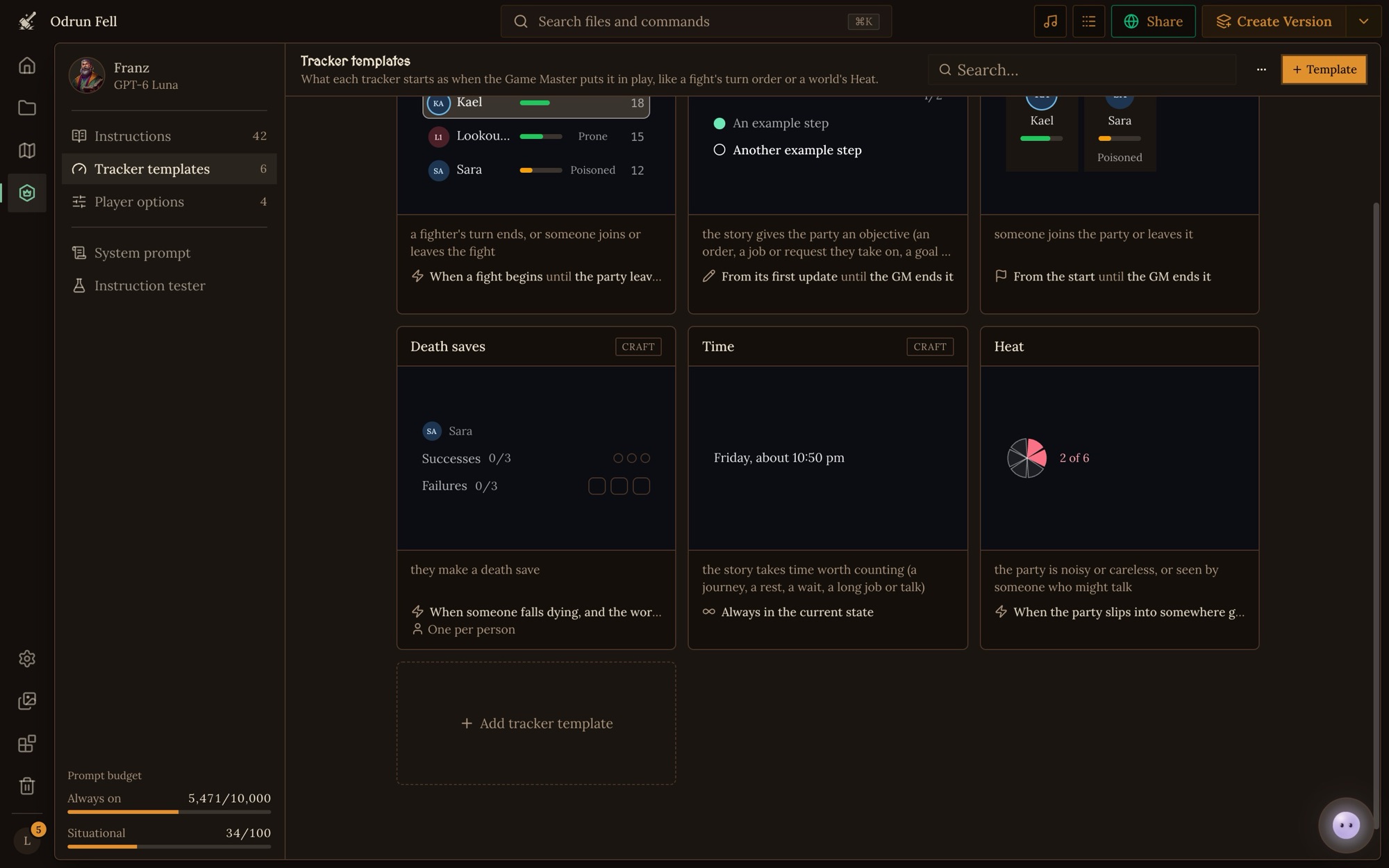This screenshot has height=868, width=1389.
Task: Toggle the first Successes circle for Sara
Action: point(618,458)
